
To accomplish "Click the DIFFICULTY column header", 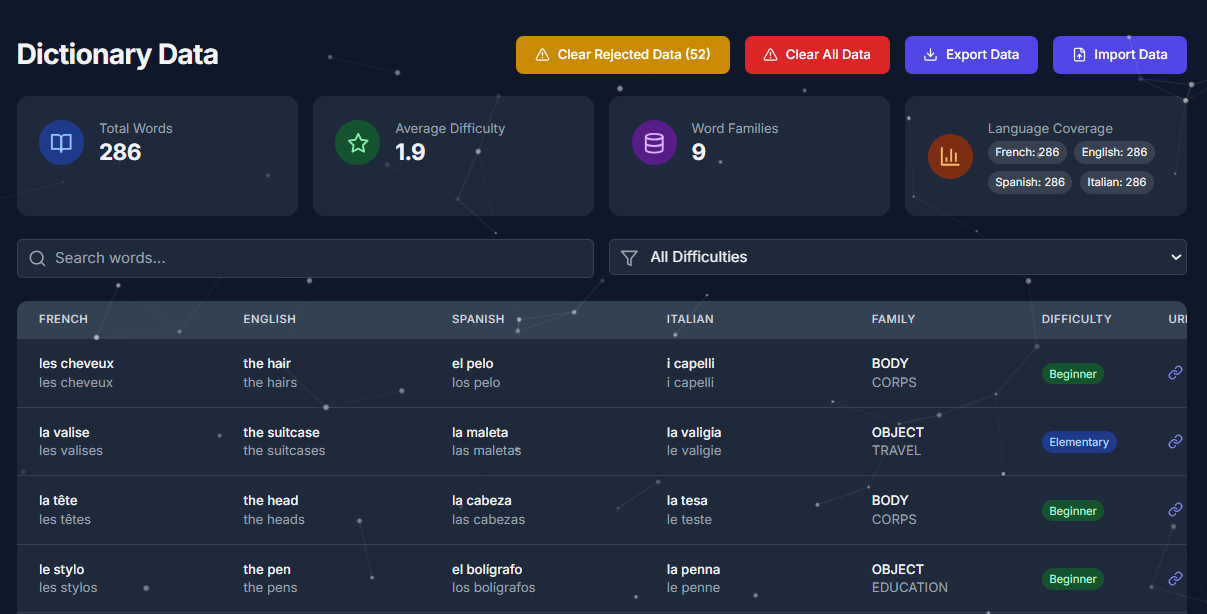I will (x=1077, y=319).
